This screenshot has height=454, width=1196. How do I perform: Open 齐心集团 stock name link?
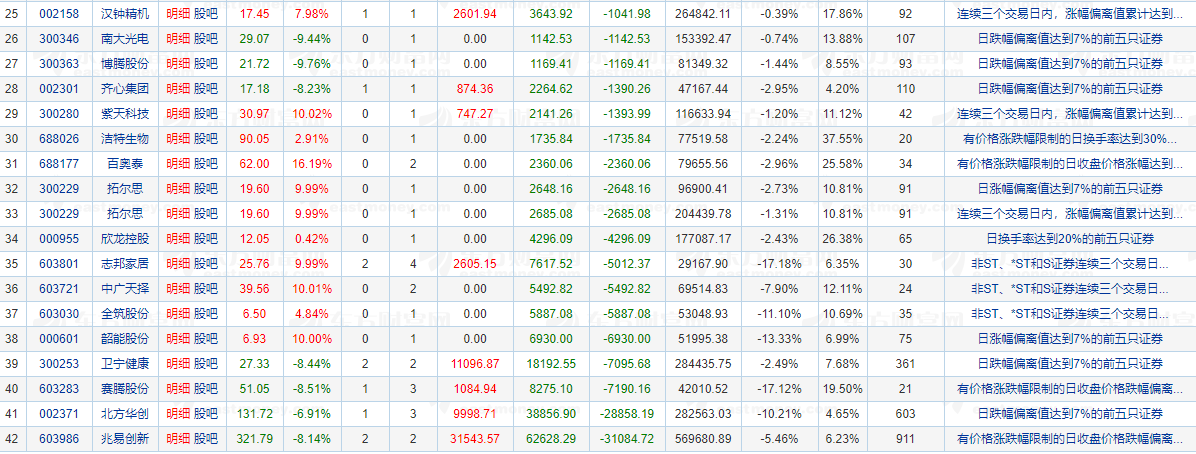tap(125, 89)
